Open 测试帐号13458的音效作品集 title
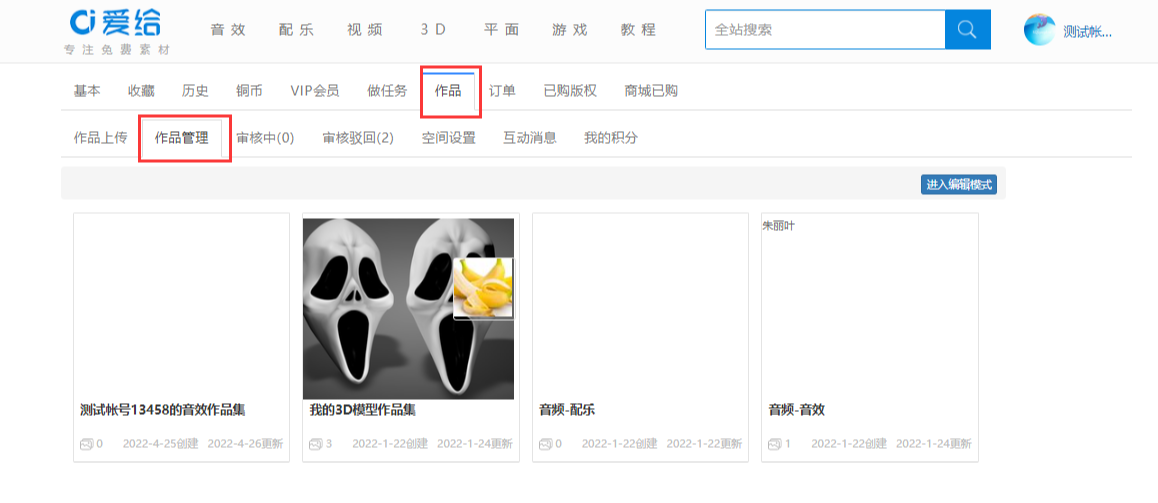 [162, 410]
